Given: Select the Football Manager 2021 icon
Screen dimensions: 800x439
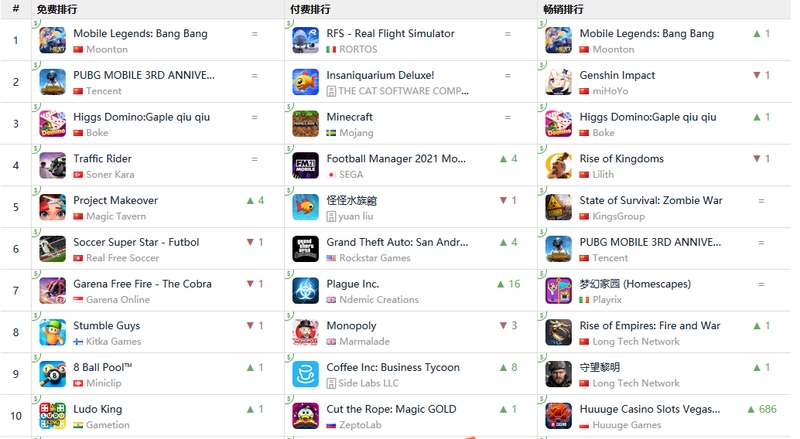Looking at the screenshot, I should tap(305, 166).
